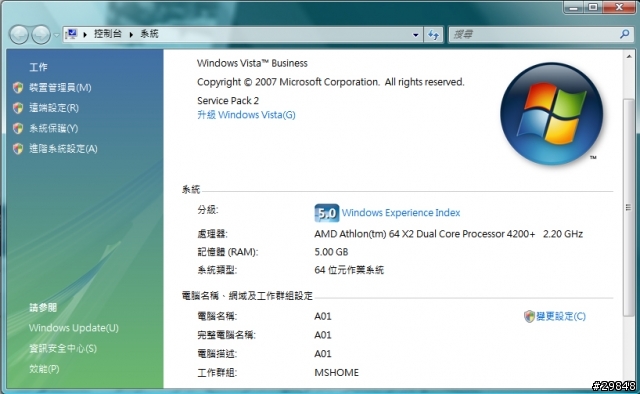Click the refresh button beside address bar

pos(433,35)
